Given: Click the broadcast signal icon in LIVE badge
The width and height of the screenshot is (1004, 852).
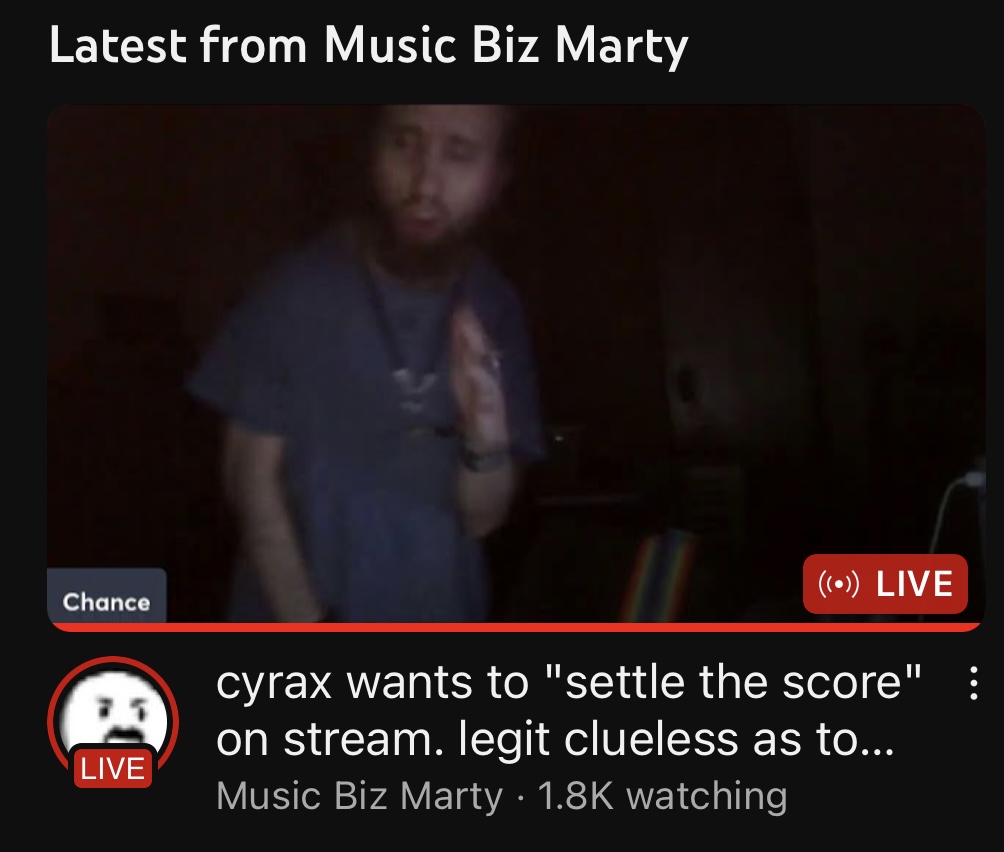Looking at the screenshot, I should pyautogui.click(x=838, y=584).
